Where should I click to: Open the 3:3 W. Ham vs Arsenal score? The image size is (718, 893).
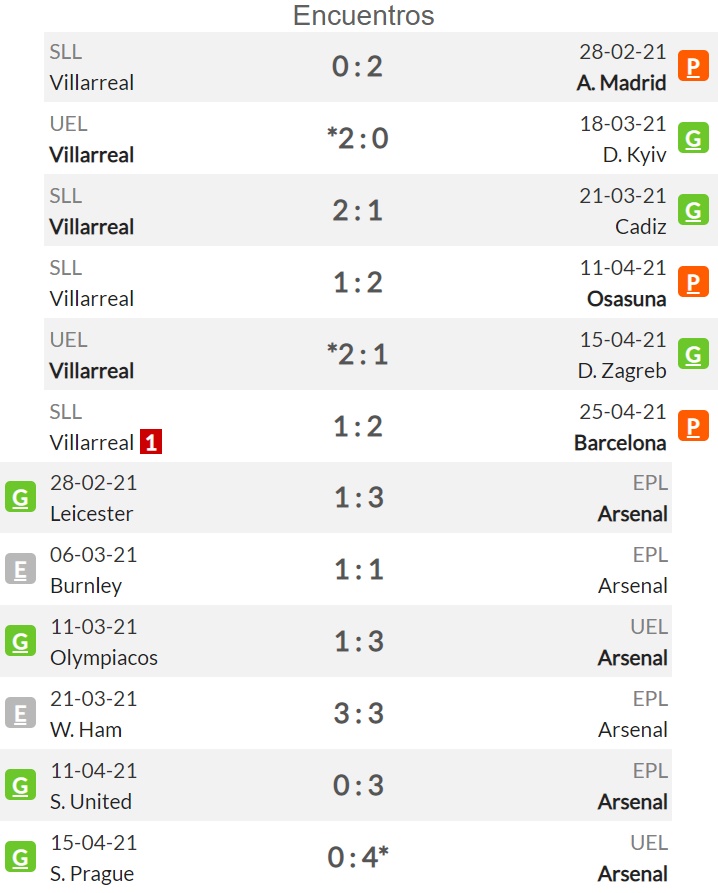coord(359,714)
